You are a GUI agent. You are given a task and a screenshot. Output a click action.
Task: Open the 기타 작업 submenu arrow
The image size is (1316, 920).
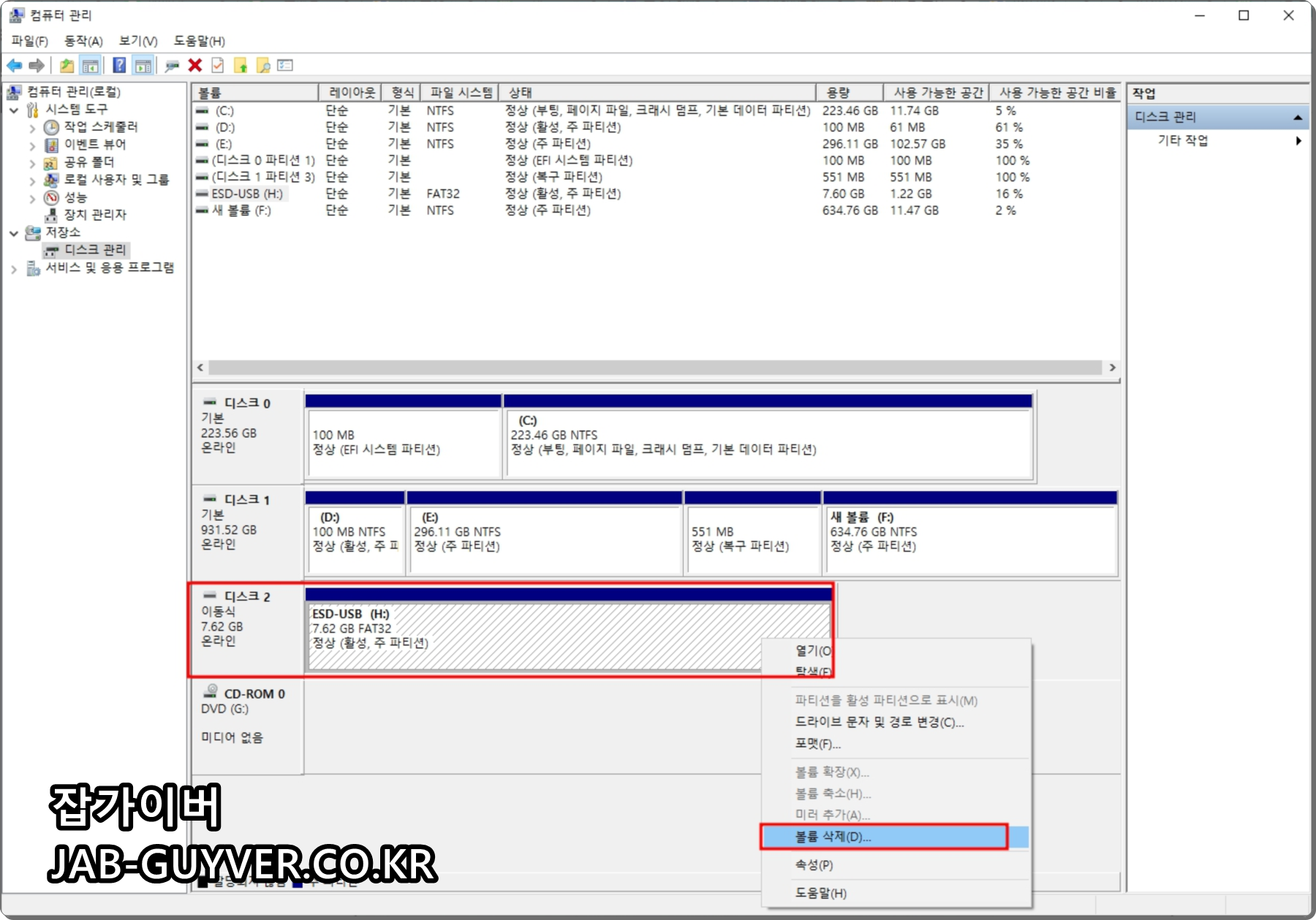pyautogui.click(x=1300, y=141)
